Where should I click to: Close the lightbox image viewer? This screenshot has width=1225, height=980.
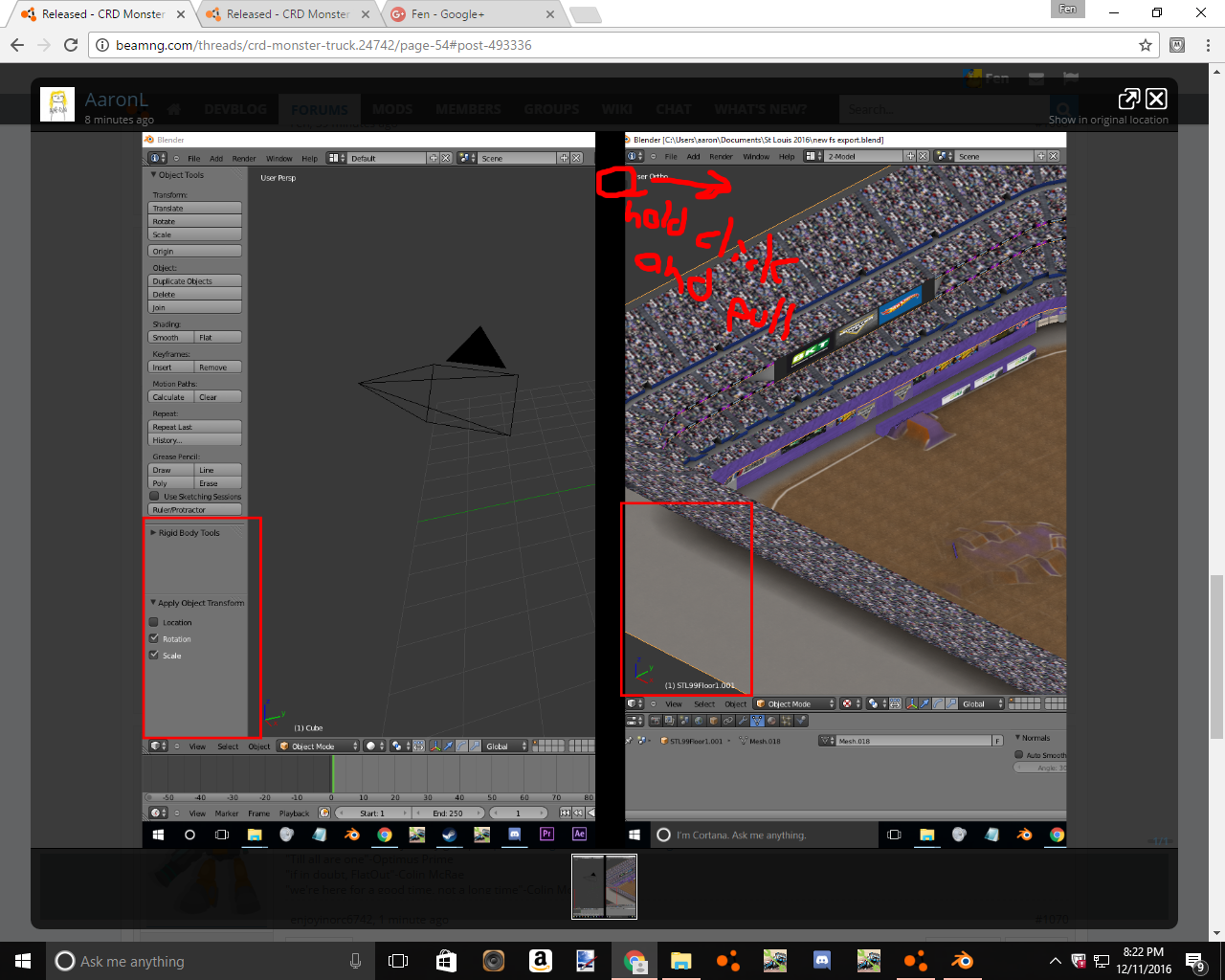[1156, 99]
